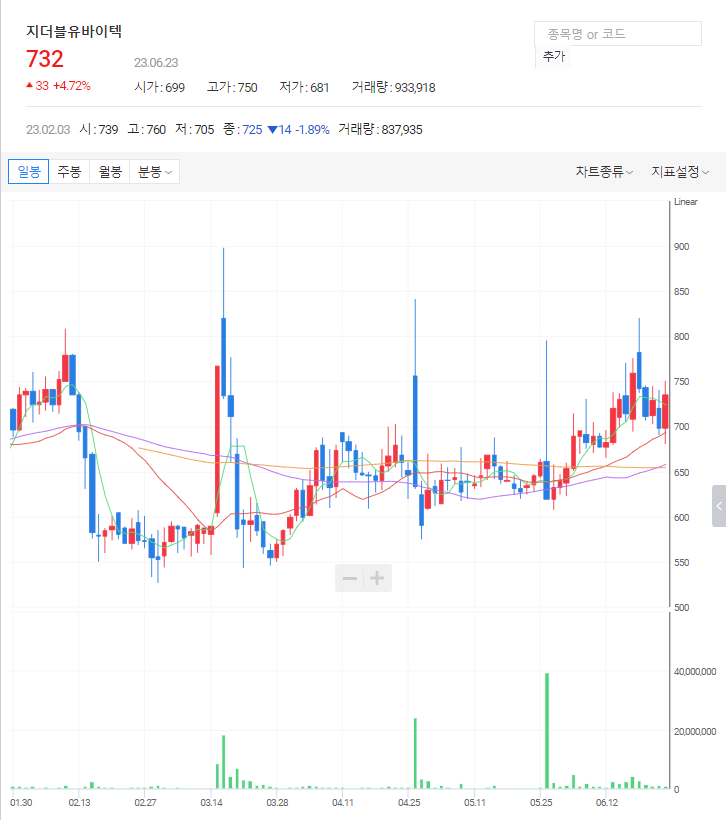Screen dimensions: 726x820
Task: Click the 500 price axis label
Action: point(682,608)
